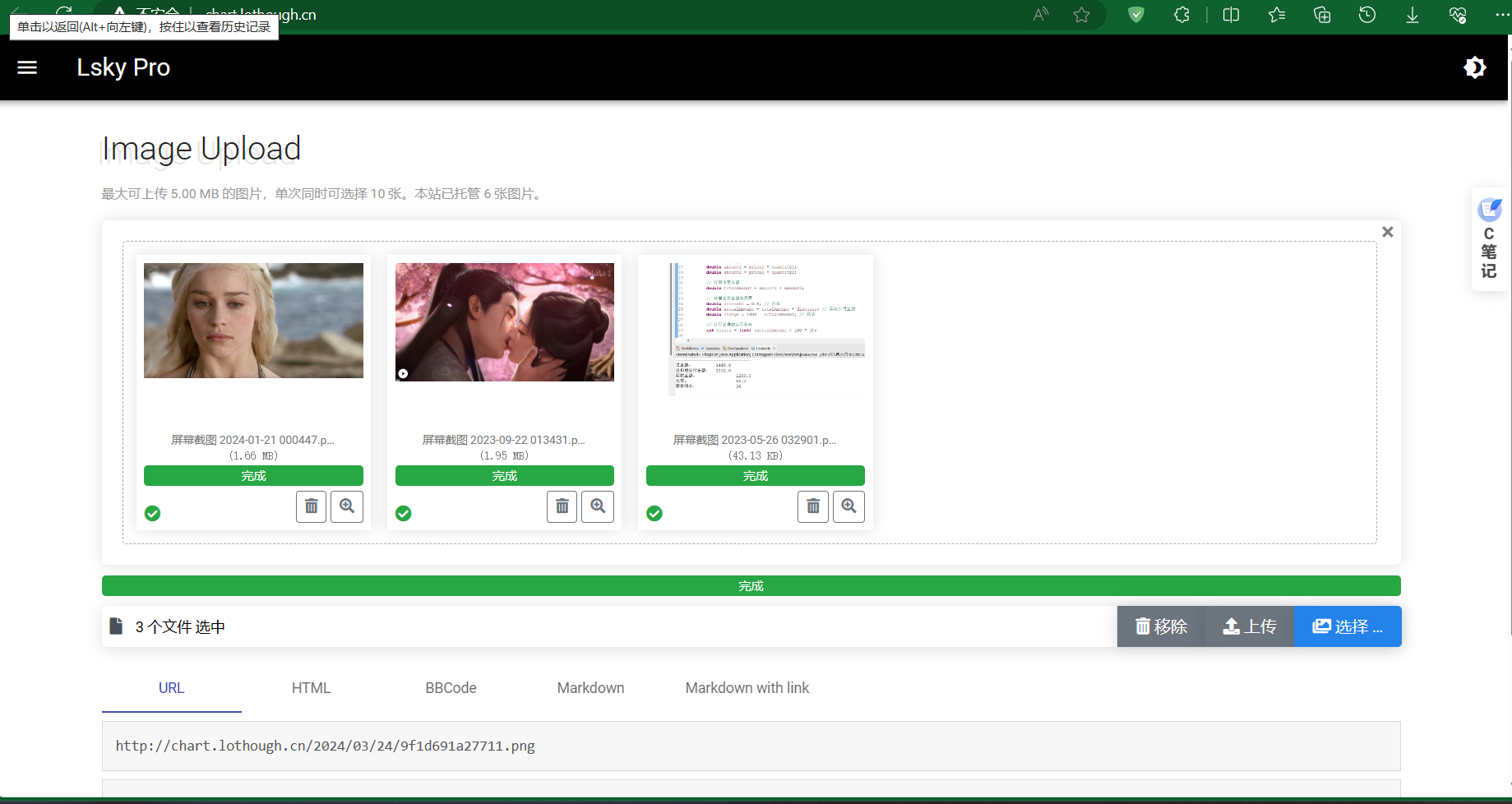Open the browser Downloads icon
The height and width of the screenshot is (804, 1512).
coord(1413,14)
